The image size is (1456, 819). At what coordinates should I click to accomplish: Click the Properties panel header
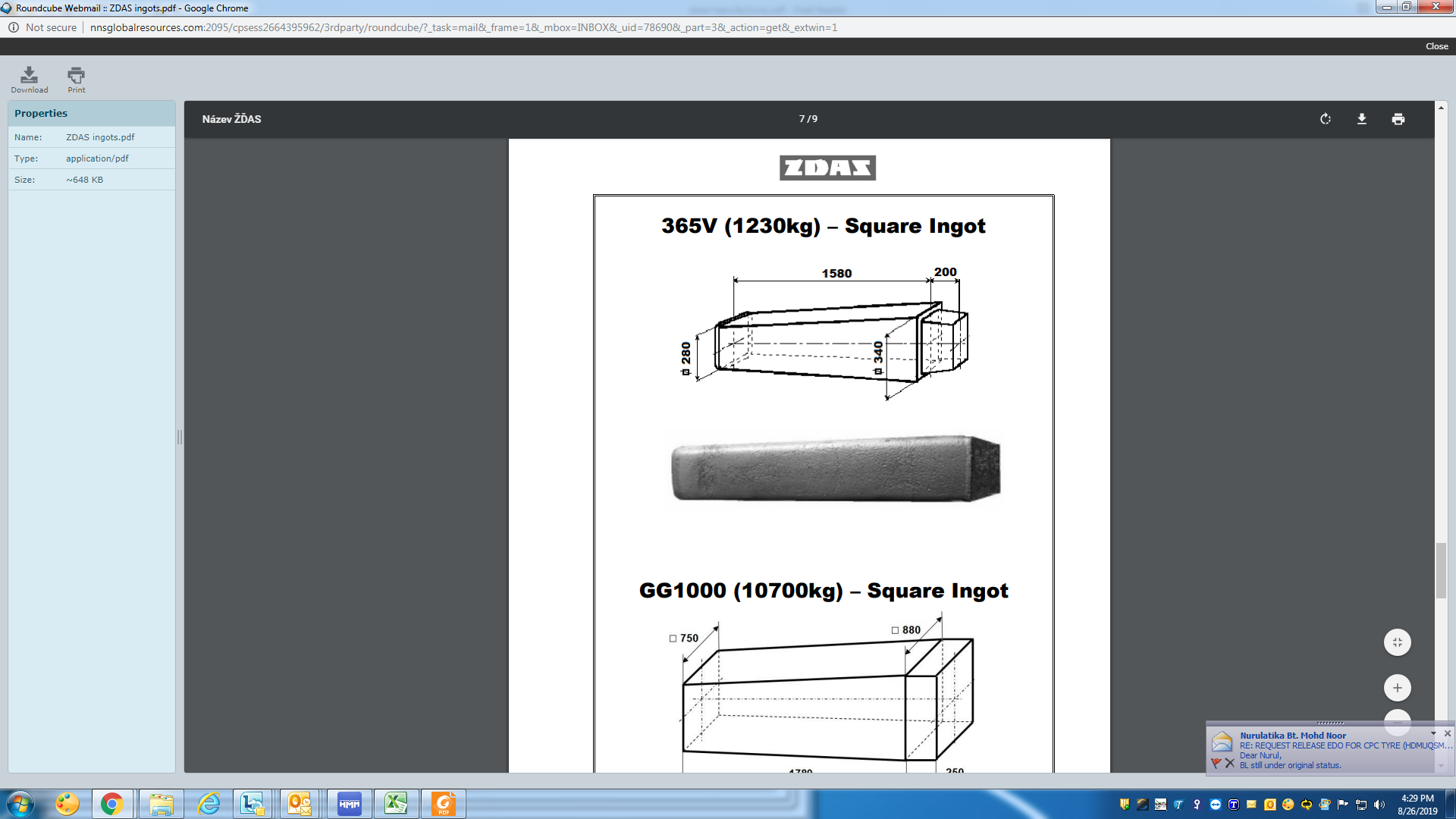(92, 113)
